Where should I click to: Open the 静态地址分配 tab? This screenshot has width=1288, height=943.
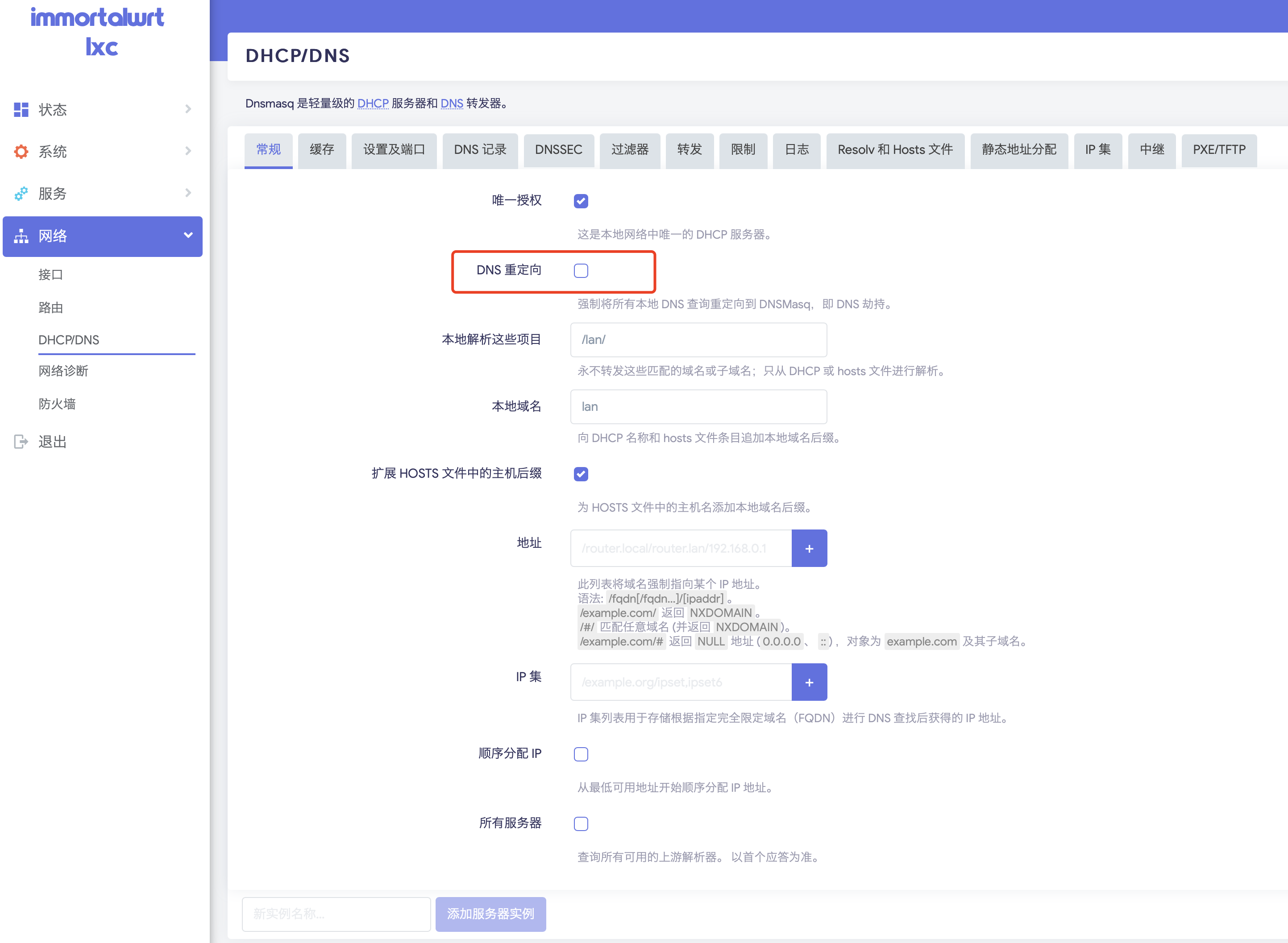(1018, 149)
